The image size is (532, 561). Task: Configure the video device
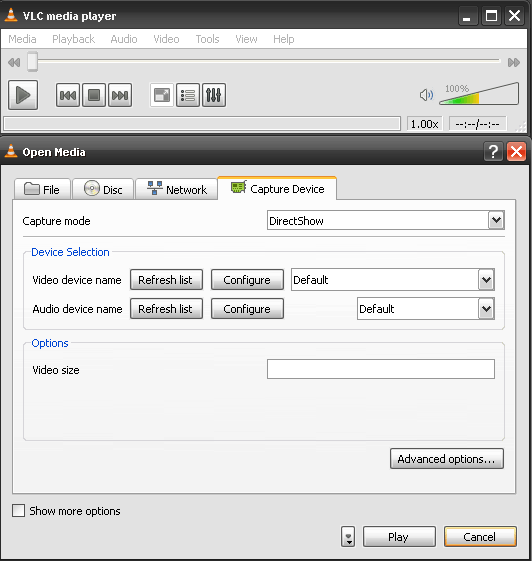pos(247,280)
